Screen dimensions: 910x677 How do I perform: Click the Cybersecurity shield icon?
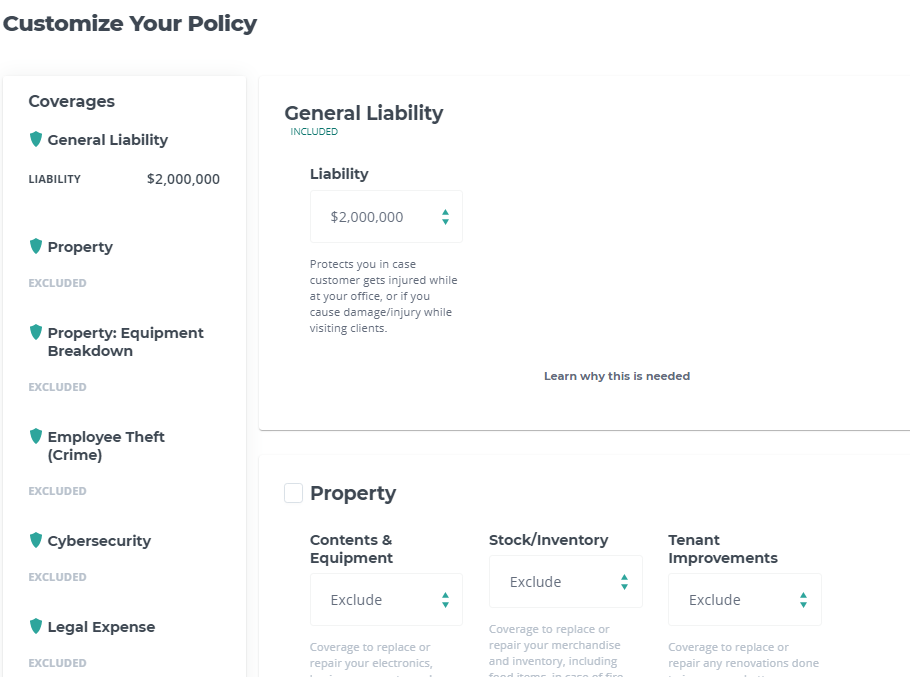pos(36,541)
